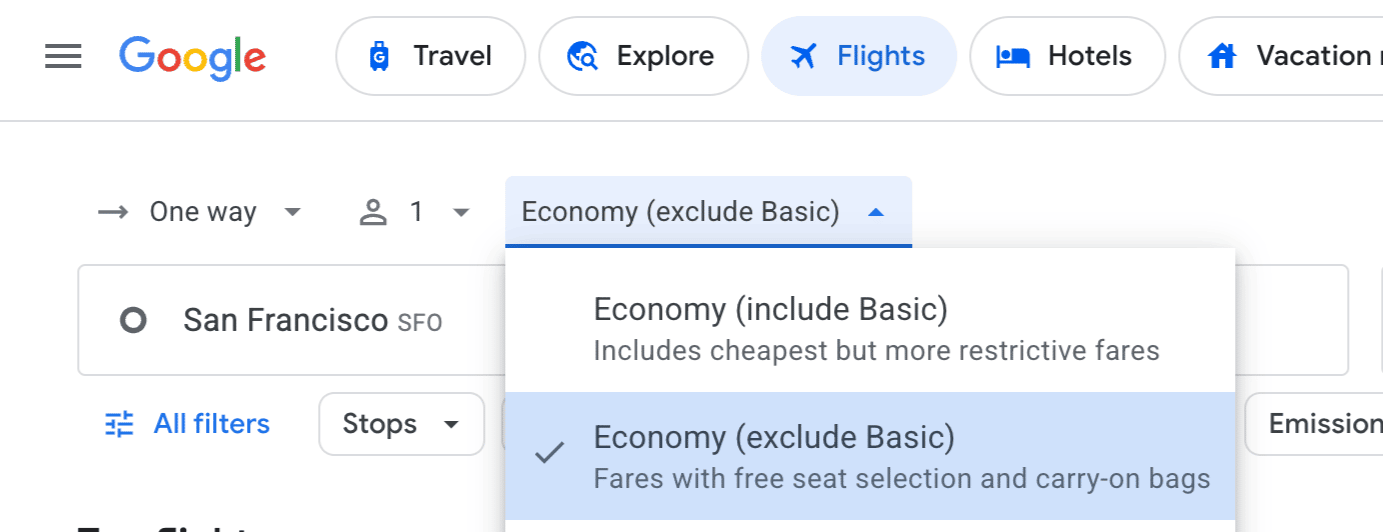1383x532 pixels.
Task: Open the Stops filter dropdown
Action: [x=401, y=424]
